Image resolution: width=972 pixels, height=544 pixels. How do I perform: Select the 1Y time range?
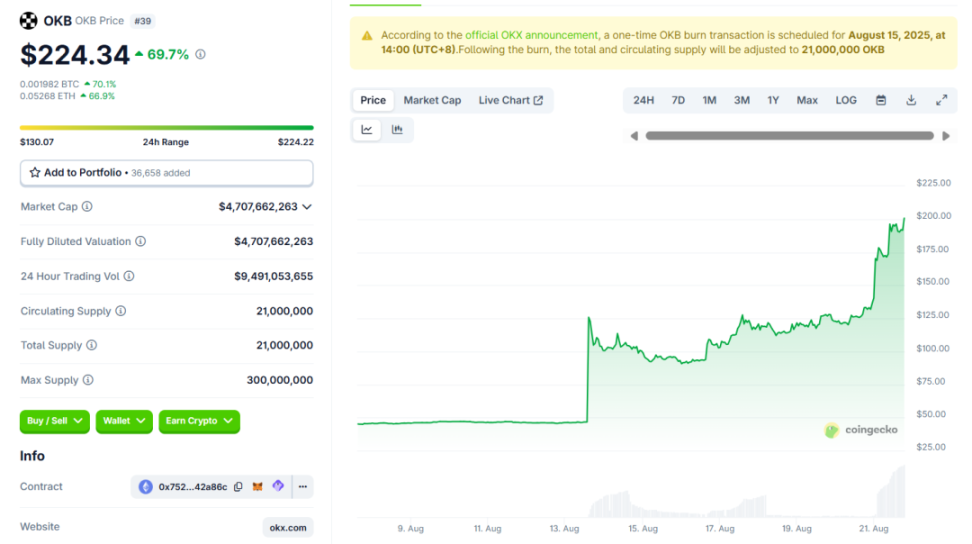click(x=773, y=100)
